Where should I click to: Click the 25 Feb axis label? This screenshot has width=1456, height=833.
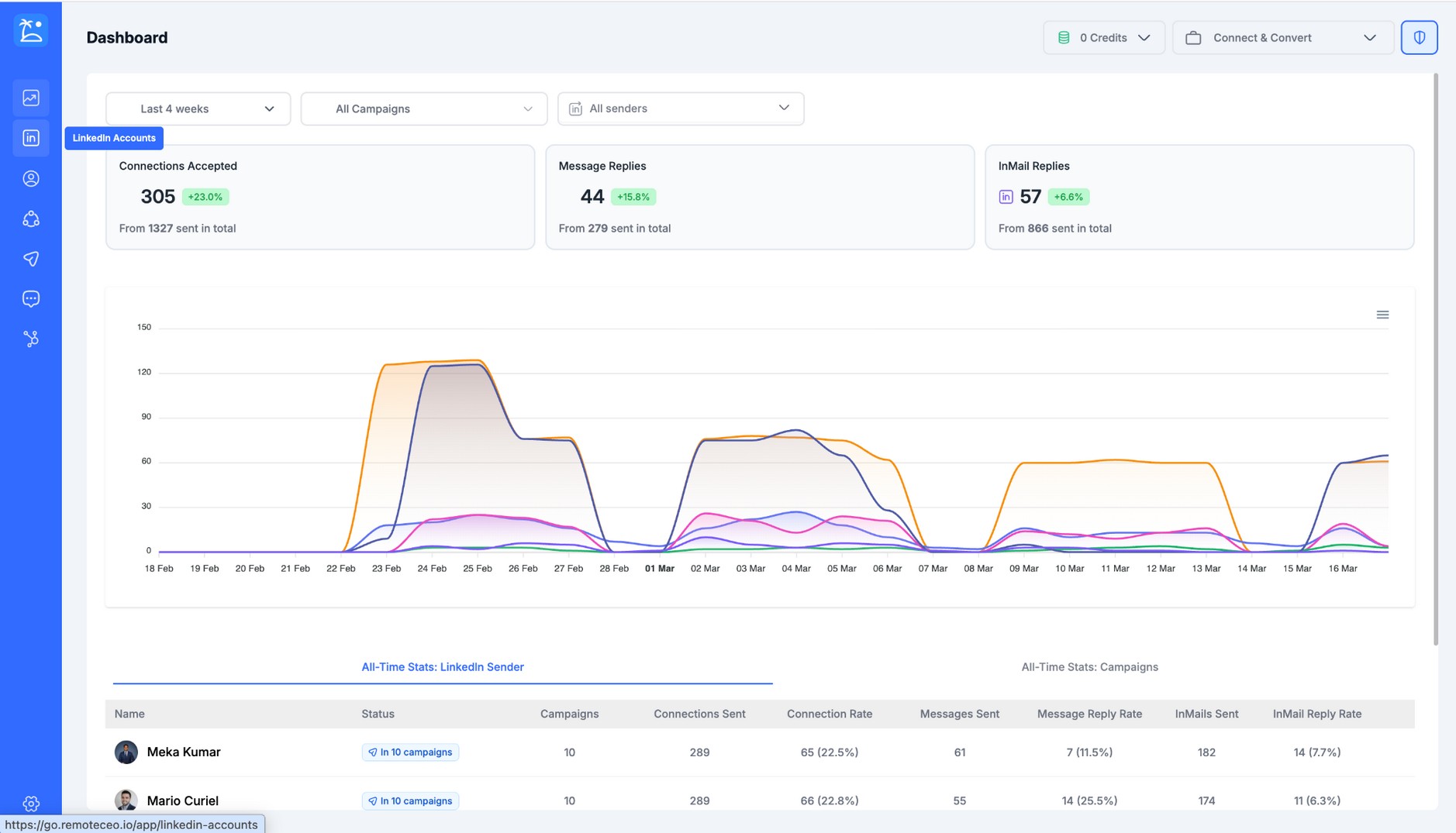[x=478, y=568]
